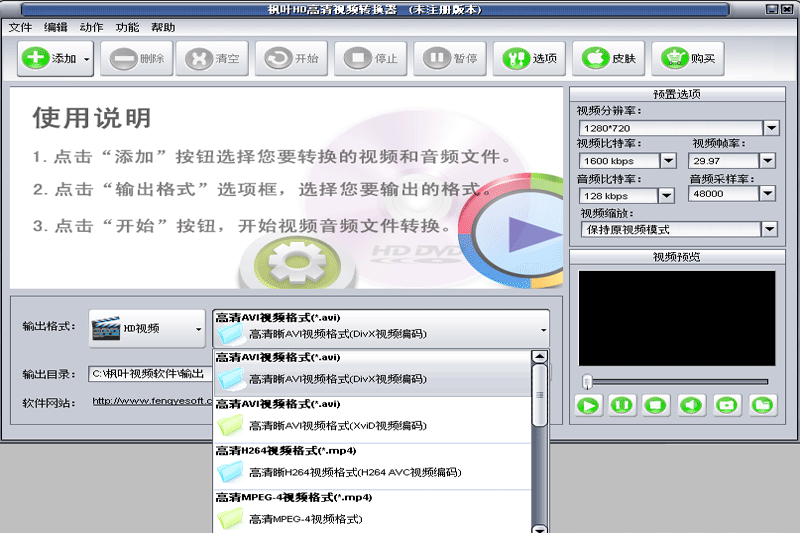Open the File (文件) menu
Viewport: 800px width, 533px height.
click(20, 28)
